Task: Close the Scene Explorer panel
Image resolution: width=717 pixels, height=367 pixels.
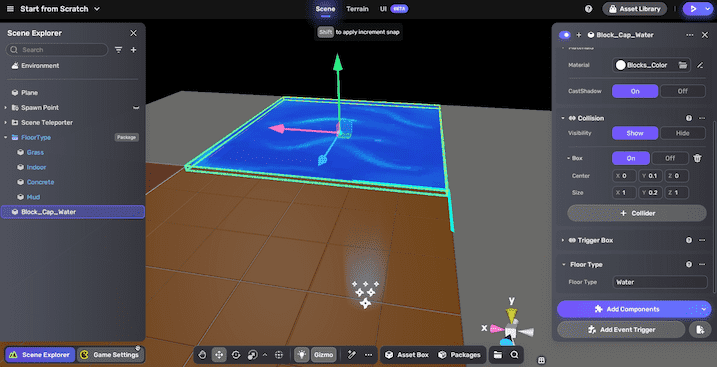Action: (134, 33)
